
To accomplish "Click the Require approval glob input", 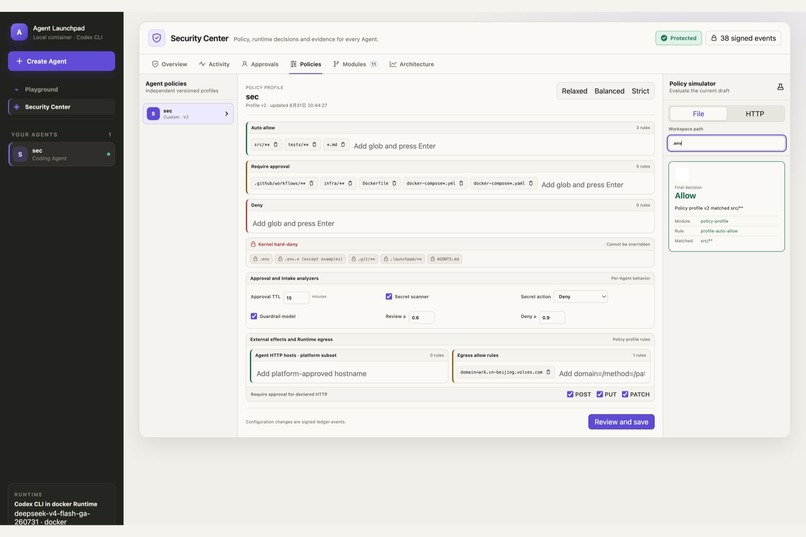I will point(595,184).
